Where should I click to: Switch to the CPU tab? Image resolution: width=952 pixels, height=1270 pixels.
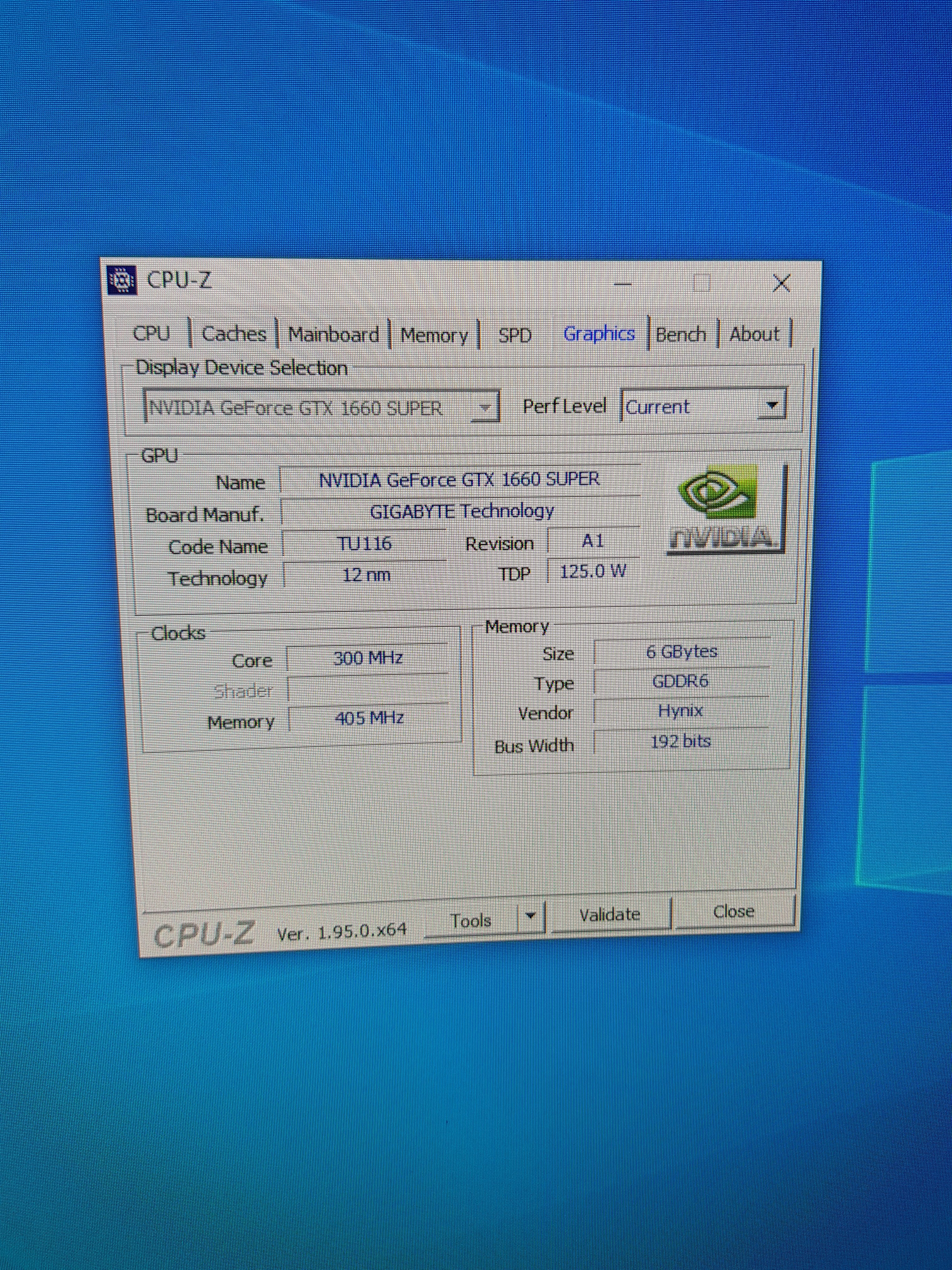click(151, 334)
